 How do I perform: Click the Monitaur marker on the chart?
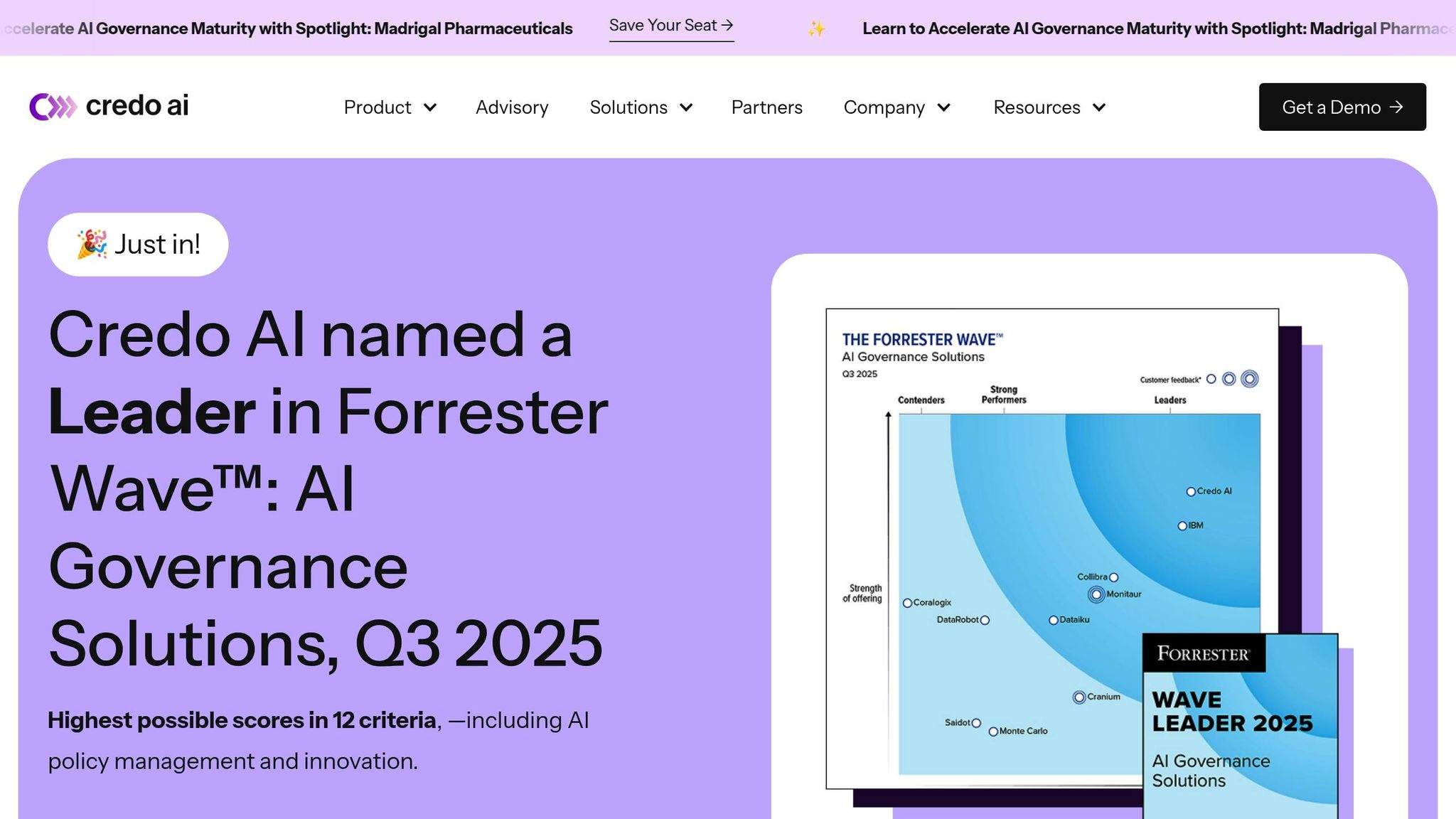1096,594
